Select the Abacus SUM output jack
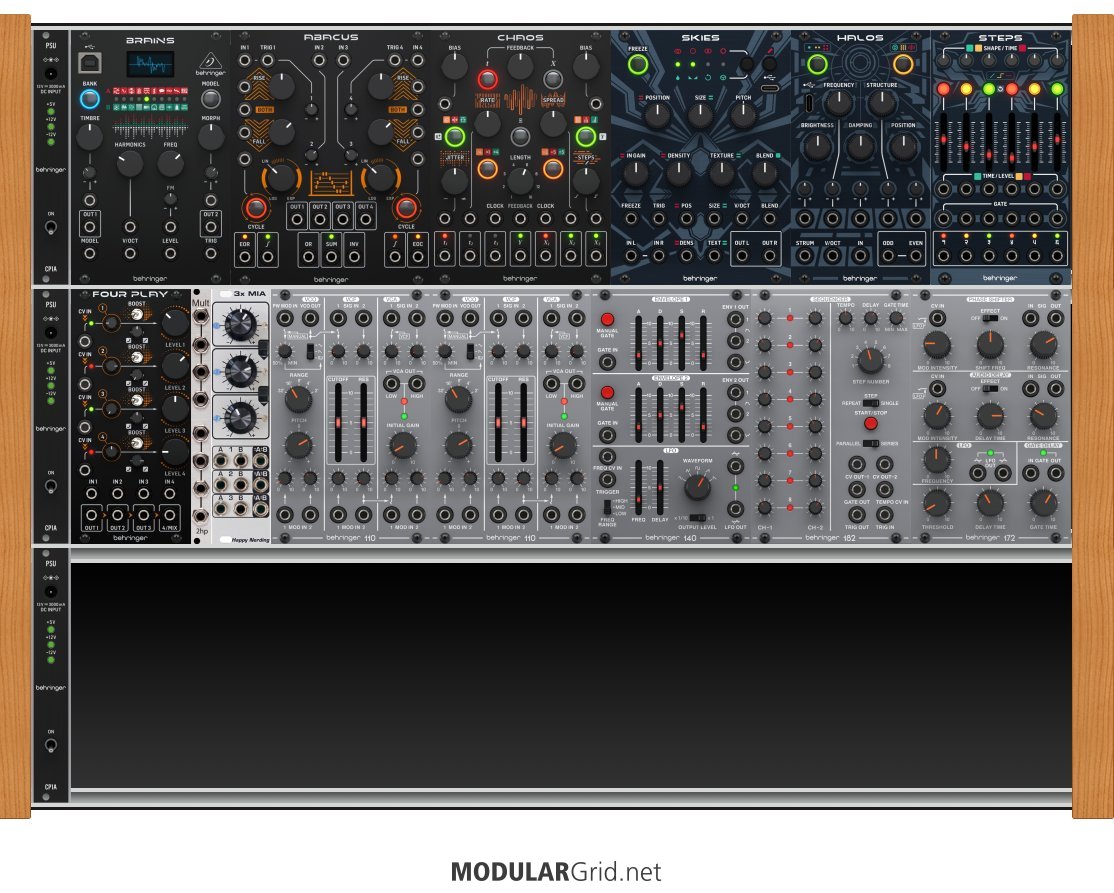 tap(331, 256)
